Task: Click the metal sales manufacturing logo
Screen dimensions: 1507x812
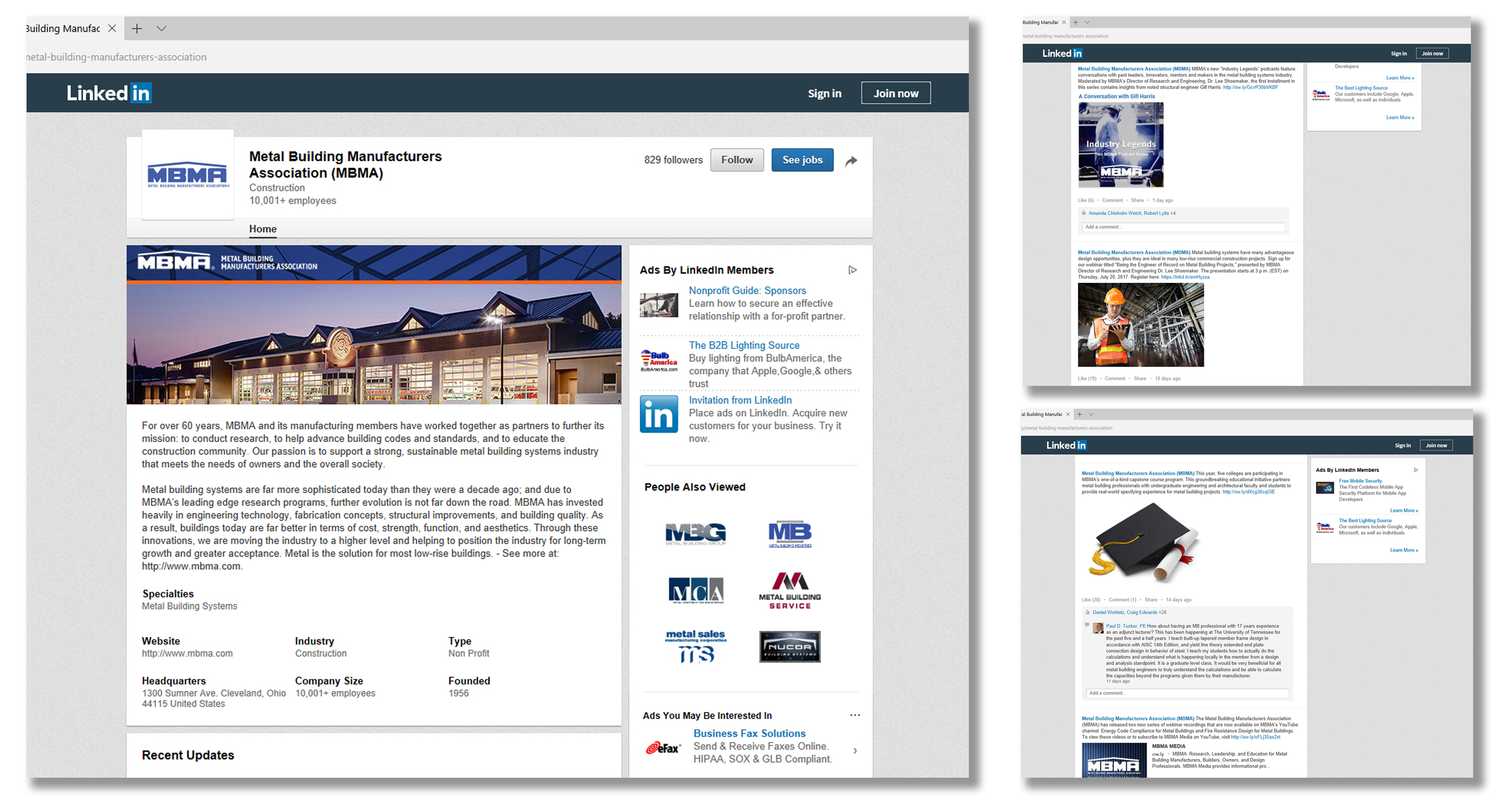Action: pos(695,646)
